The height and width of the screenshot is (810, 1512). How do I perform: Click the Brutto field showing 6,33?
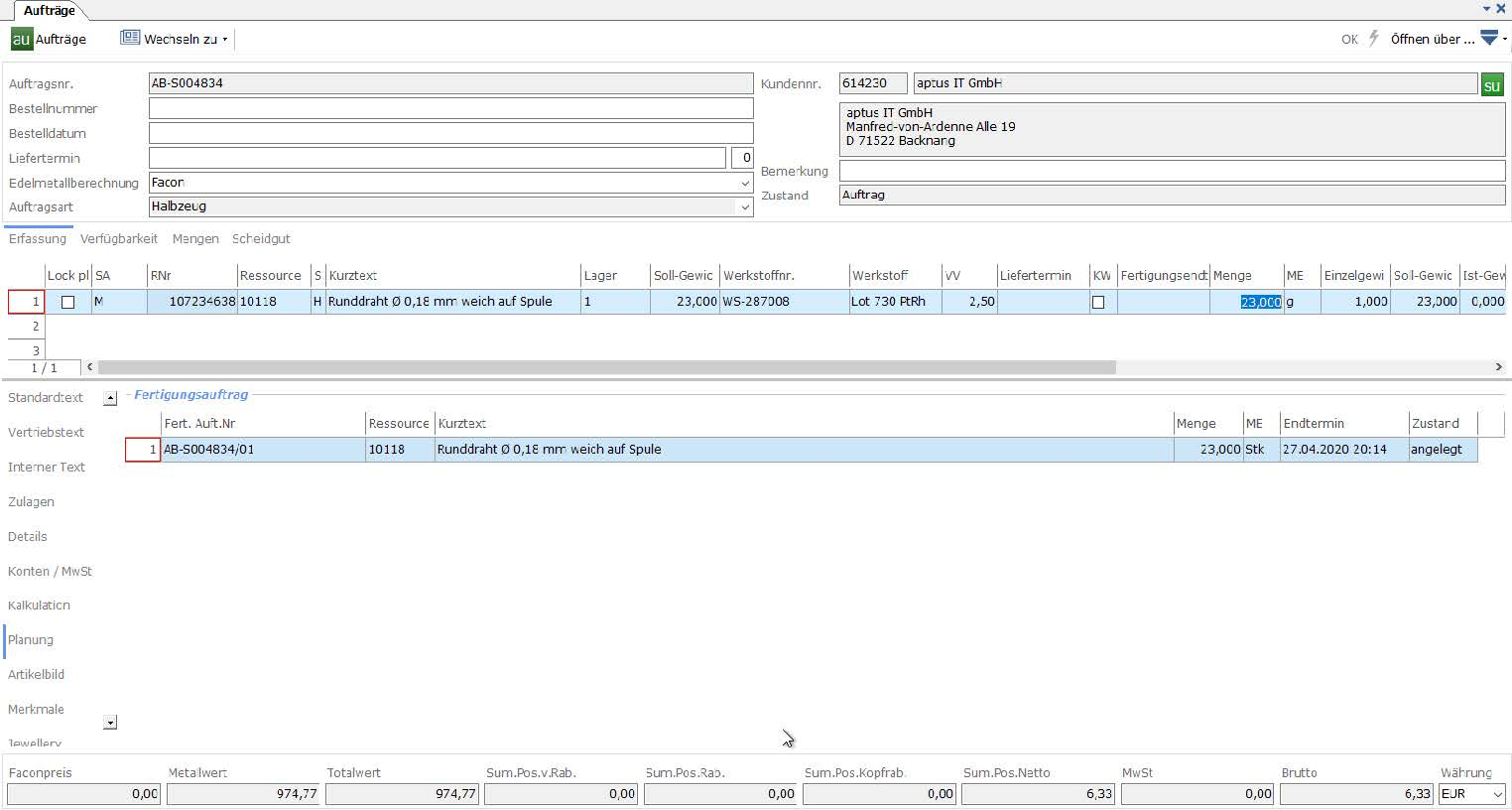point(1356,794)
